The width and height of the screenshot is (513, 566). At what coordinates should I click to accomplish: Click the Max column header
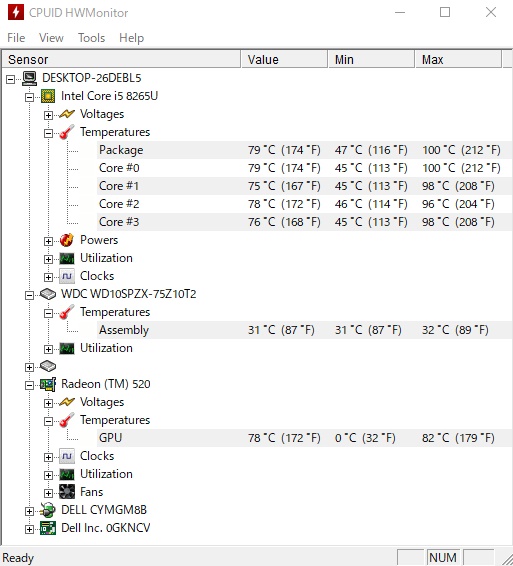pyautogui.click(x=458, y=60)
